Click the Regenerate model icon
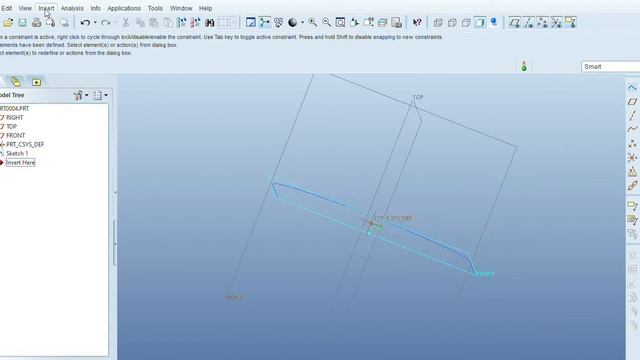Image resolution: width=640 pixels, height=360 pixels. tap(181, 23)
